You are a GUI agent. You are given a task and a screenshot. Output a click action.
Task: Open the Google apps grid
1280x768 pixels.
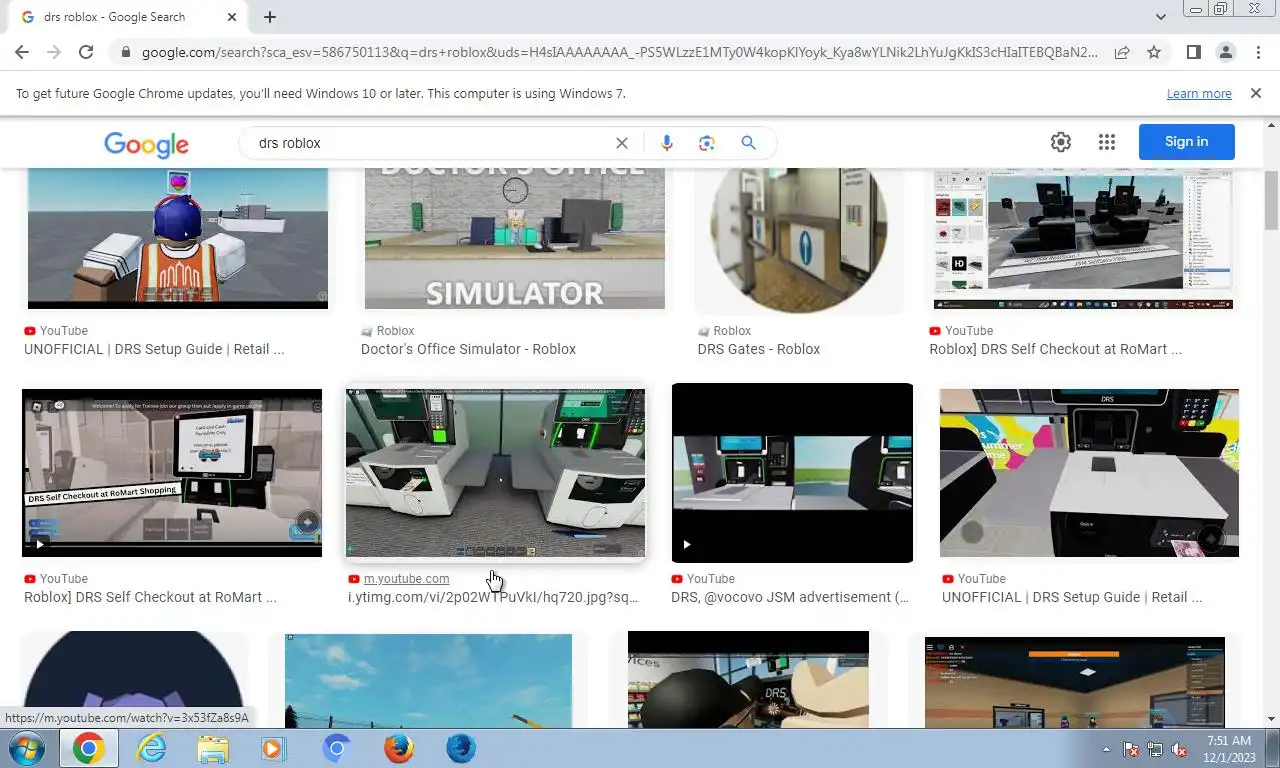[x=1106, y=142]
